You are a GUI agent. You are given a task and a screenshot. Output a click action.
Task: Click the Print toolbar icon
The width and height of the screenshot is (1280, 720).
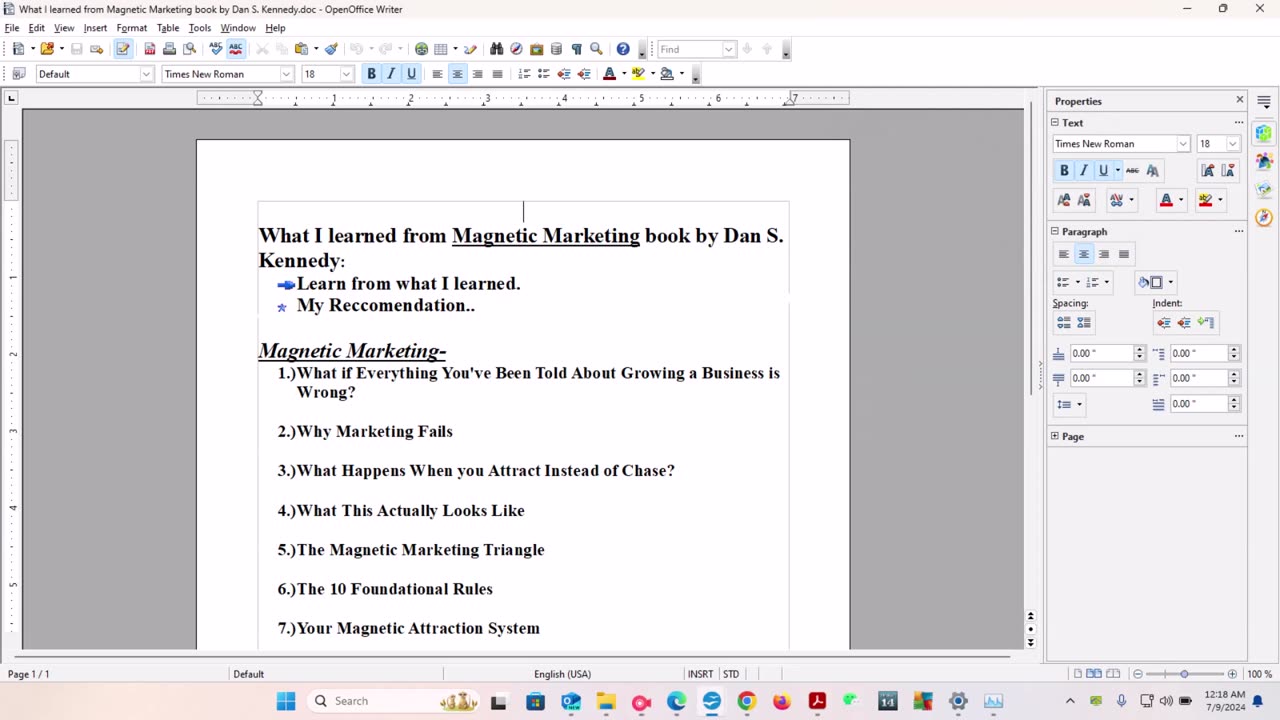pos(169,48)
